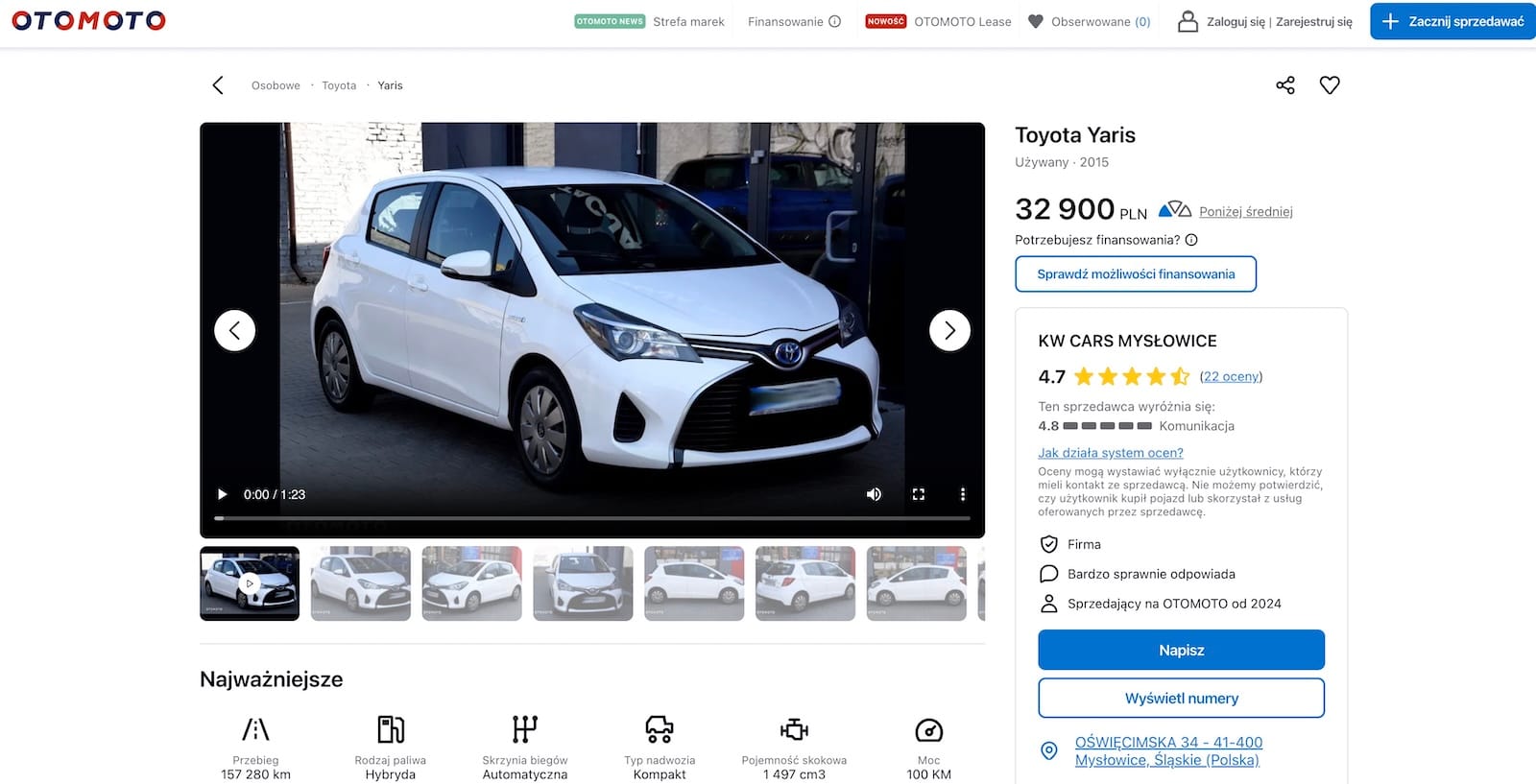The height and width of the screenshot is (784, 1536).
Task: Click the Firma shield icon
Action: point(1049,544)
